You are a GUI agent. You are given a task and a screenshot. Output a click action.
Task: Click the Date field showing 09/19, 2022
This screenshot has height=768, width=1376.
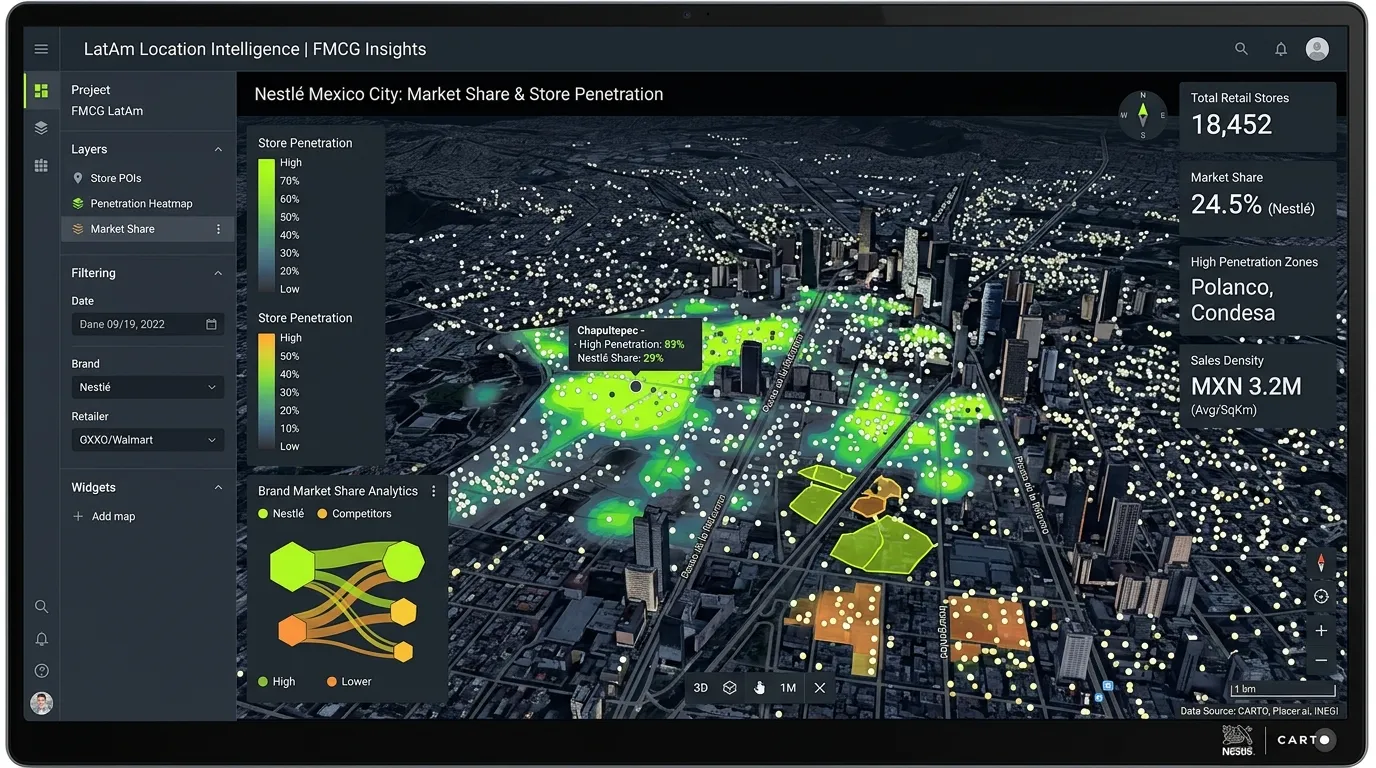pyautogui.click(x=148, y=324)
